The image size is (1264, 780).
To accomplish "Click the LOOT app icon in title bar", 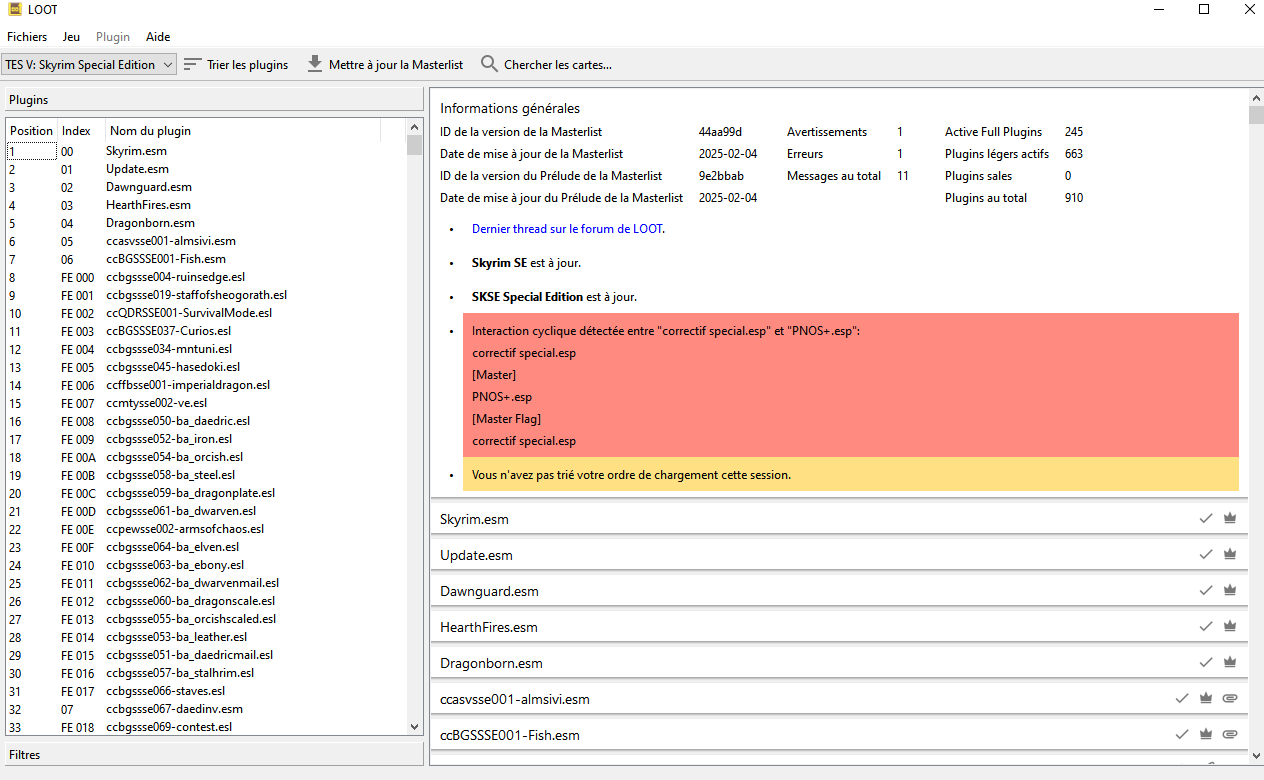I will pyautogui.click(x=15, y=10).
